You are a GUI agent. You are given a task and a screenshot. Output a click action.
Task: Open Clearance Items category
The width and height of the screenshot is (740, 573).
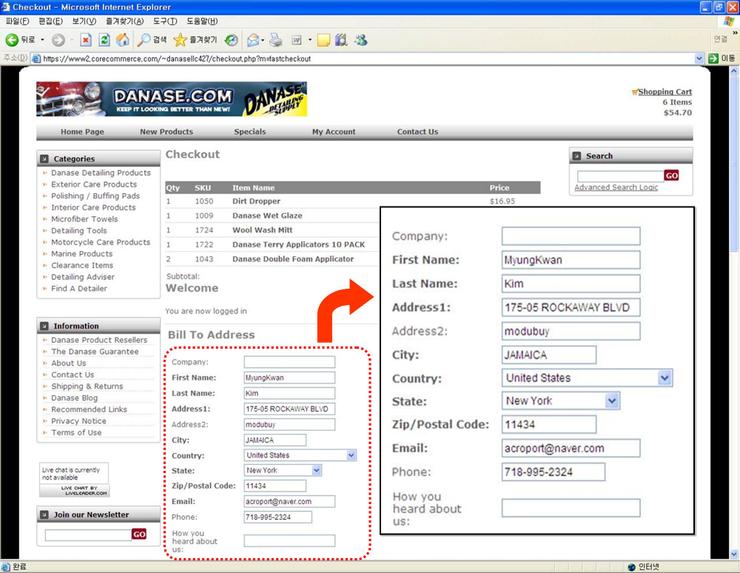[82, 265]
